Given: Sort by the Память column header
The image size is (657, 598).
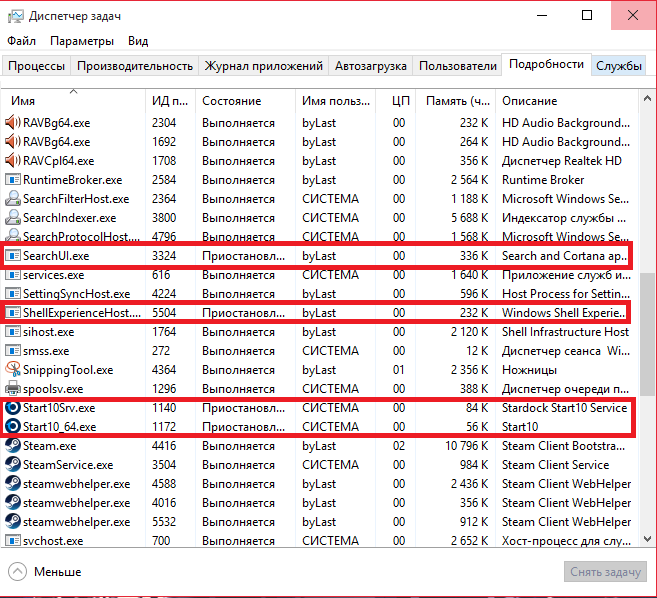Looking at the screenshot, I should (455, 101).
